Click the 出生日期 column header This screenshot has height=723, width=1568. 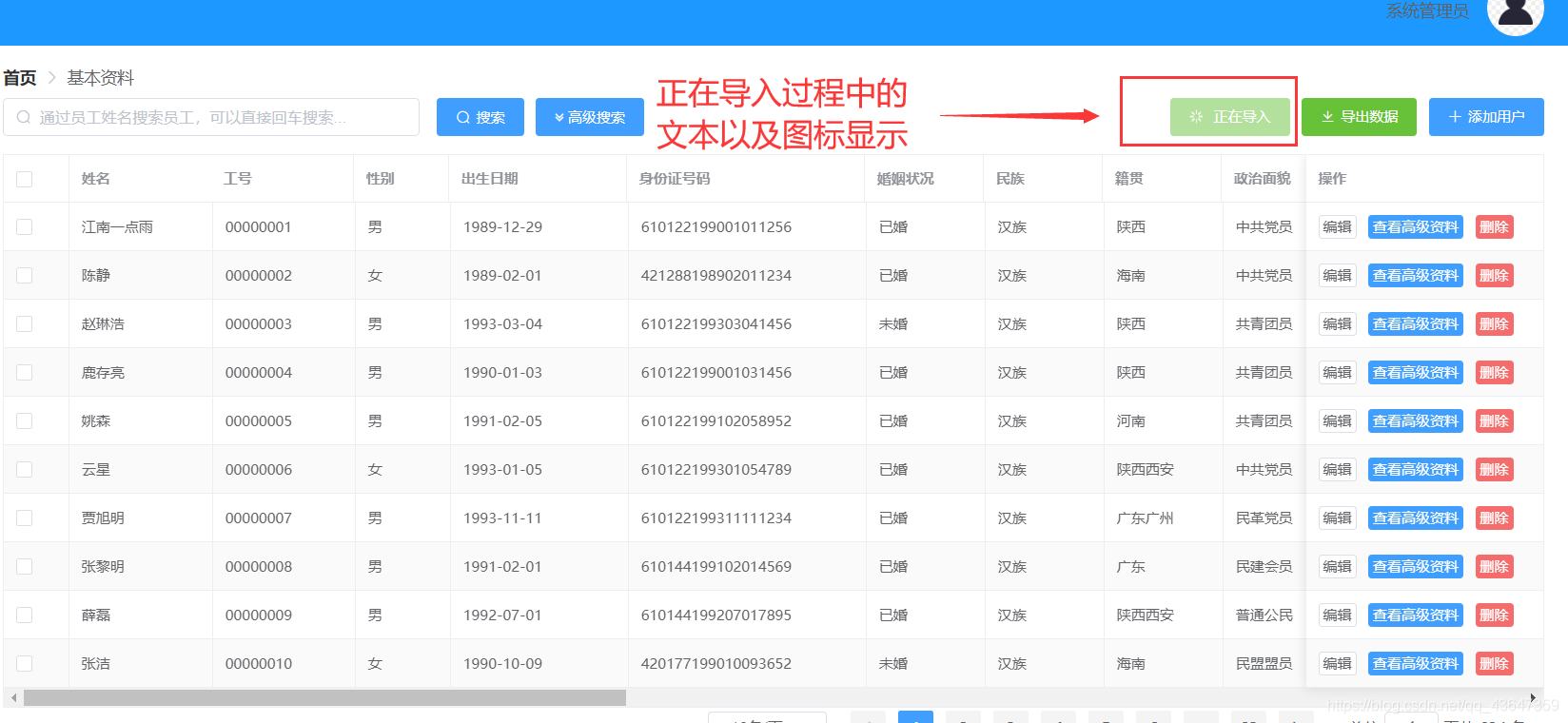[490, 179]
